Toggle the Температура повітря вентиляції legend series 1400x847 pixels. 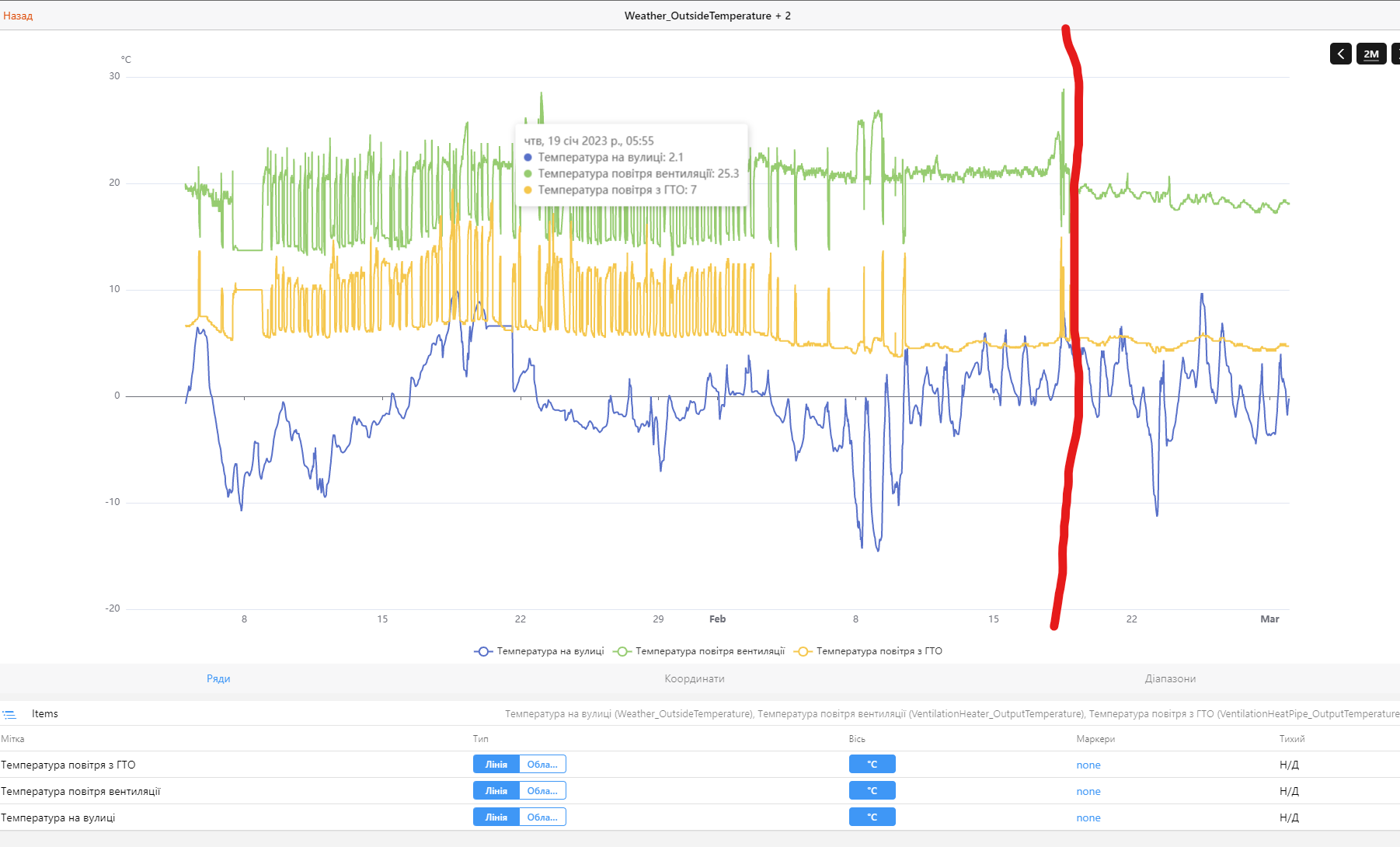(699, 651)
